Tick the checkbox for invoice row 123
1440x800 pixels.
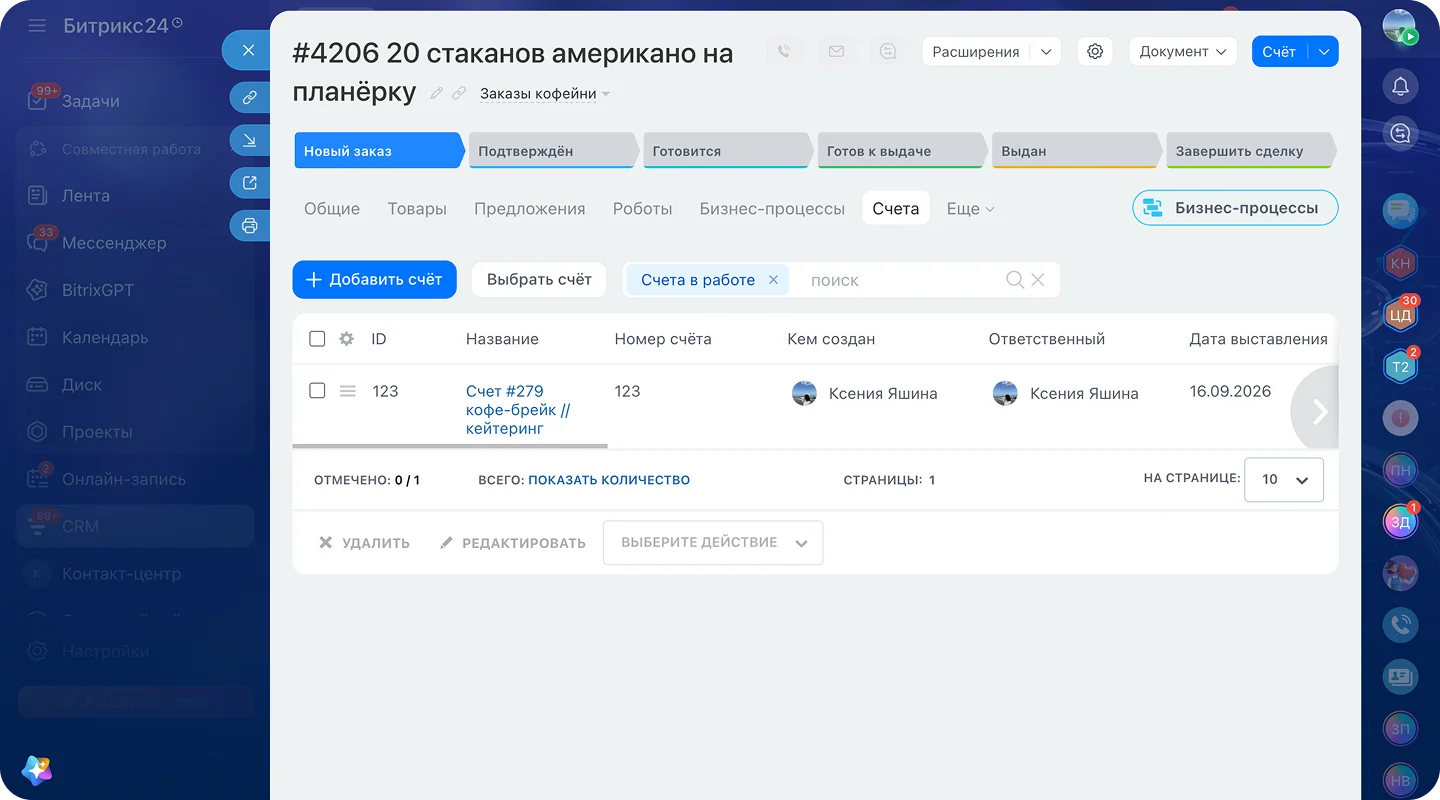tap(317, 391)
